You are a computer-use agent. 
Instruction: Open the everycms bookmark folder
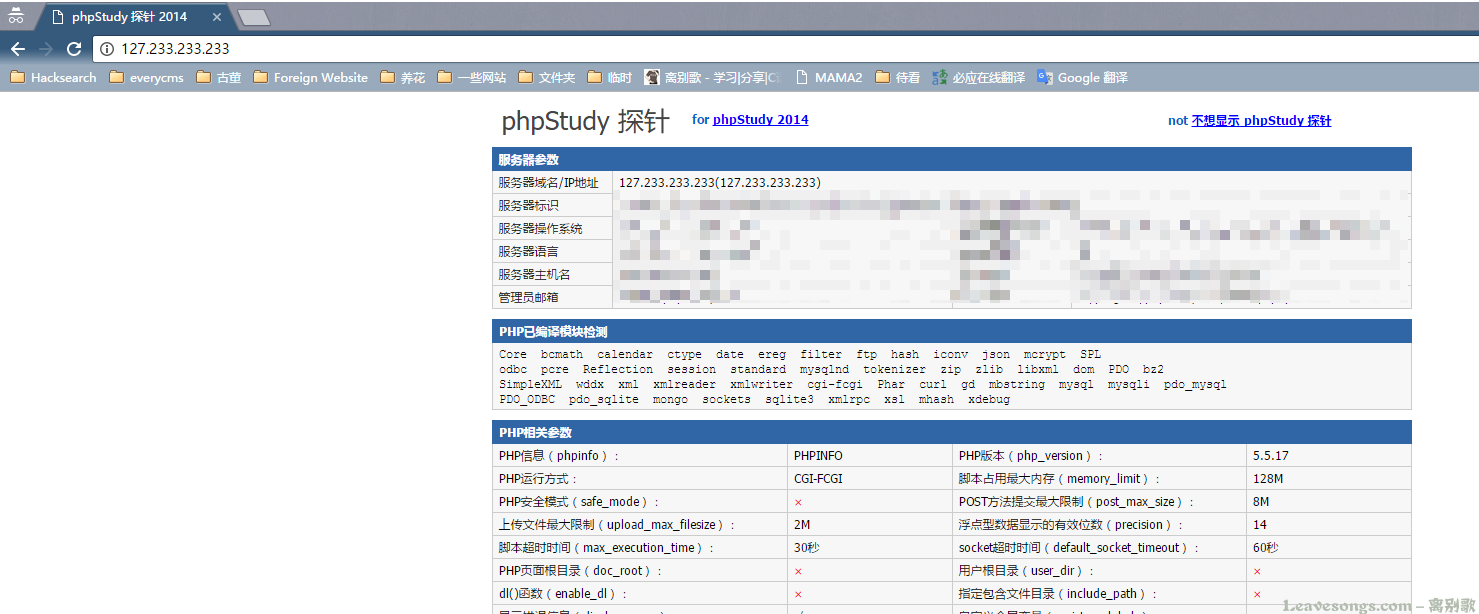point(146,77)
